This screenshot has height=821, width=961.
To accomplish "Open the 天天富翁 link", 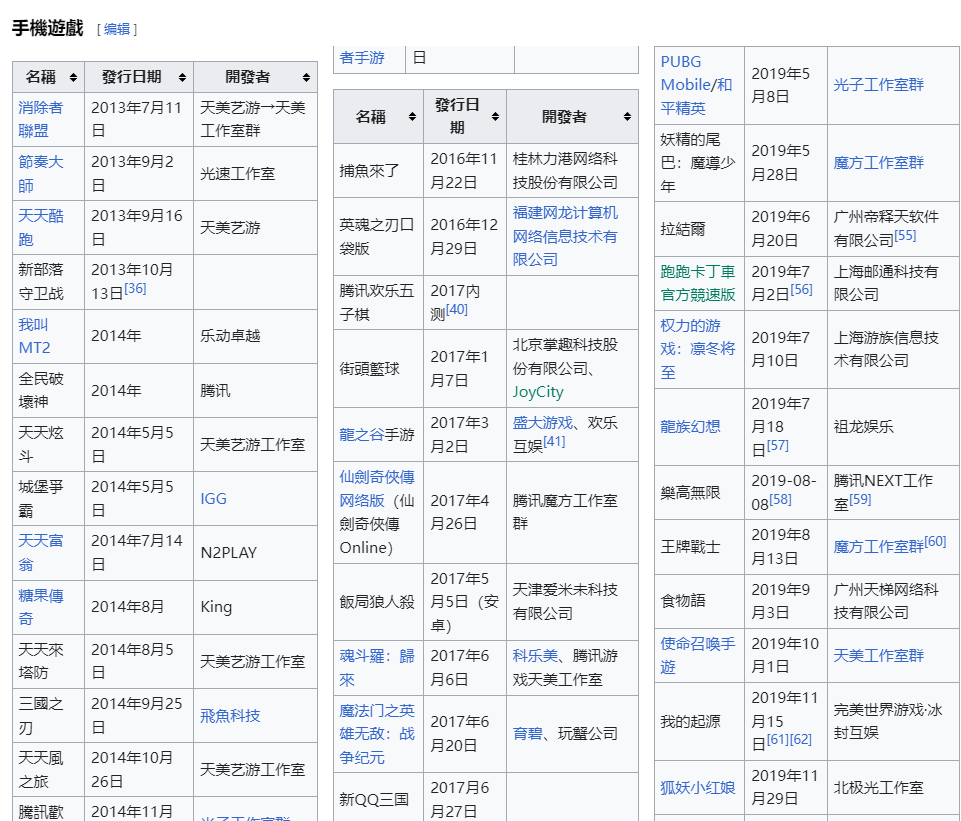I will coord(40,553).
